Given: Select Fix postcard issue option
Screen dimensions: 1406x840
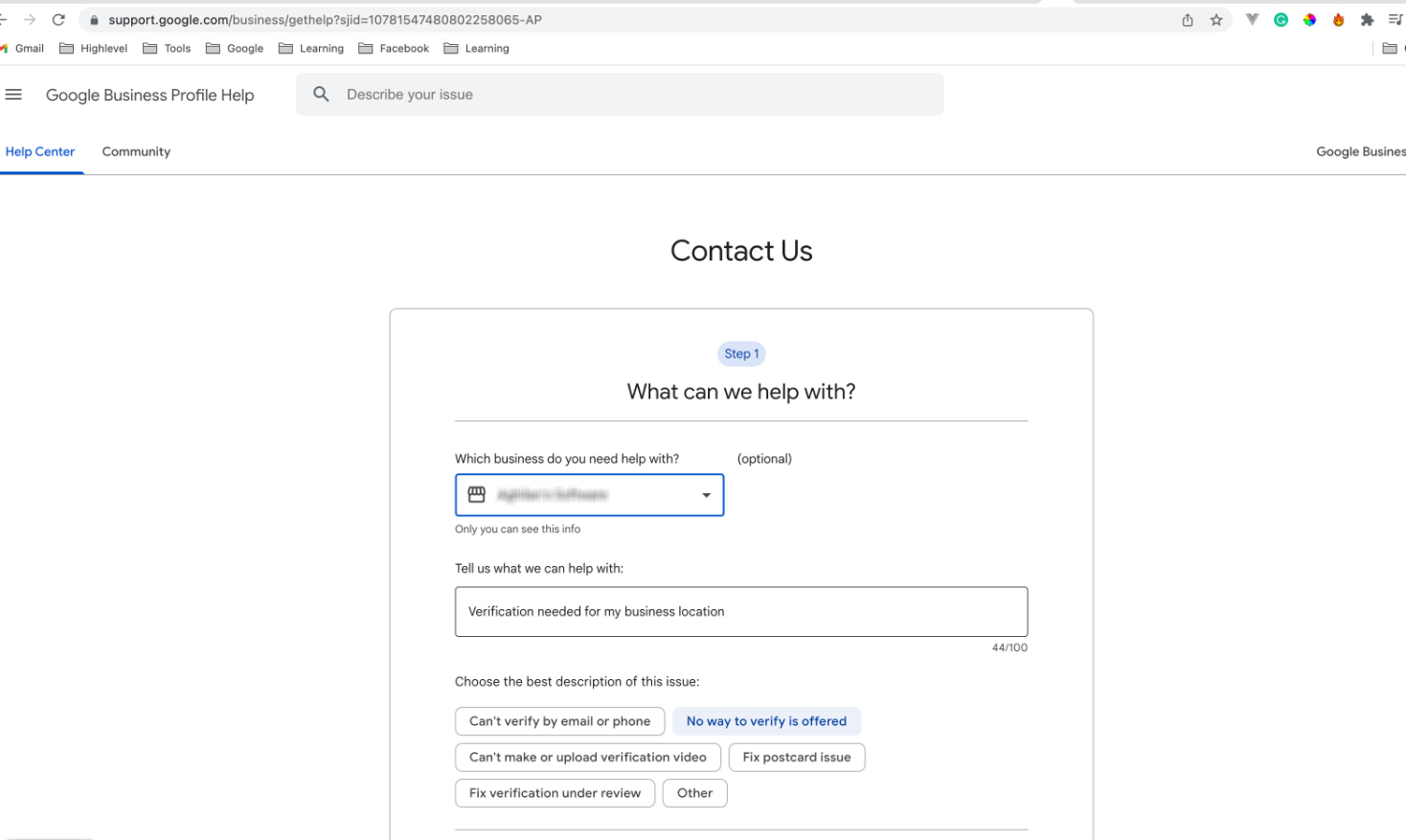Looking at the screenshot, I should 797,758.
